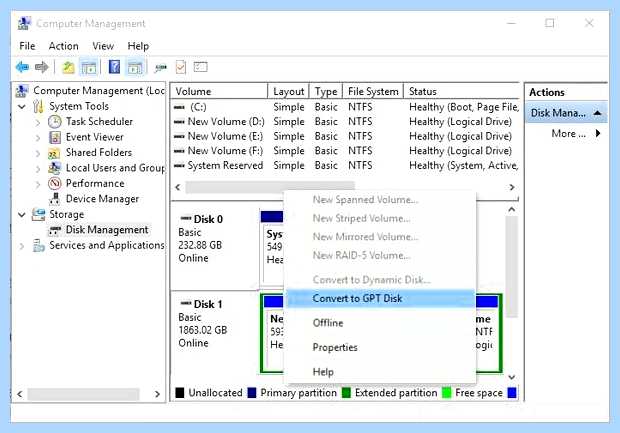The image size is (620, 433).
Task: Click the File System column header
Action: [373, 91]
